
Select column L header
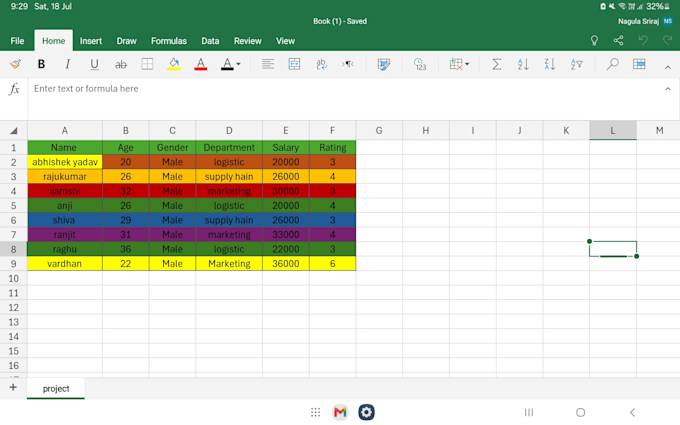click(x=613, y=131)
